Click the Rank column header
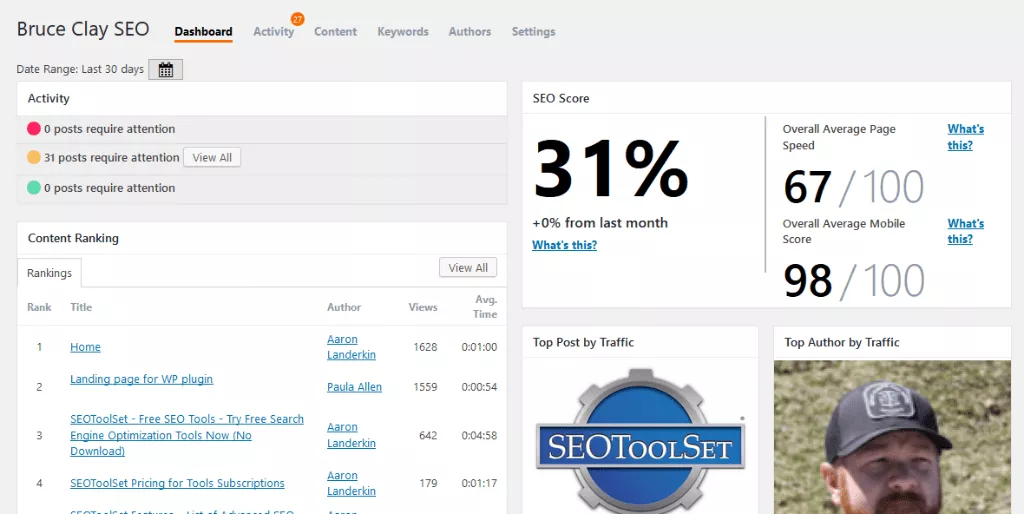1024x514 pixels. coord(39,307)
